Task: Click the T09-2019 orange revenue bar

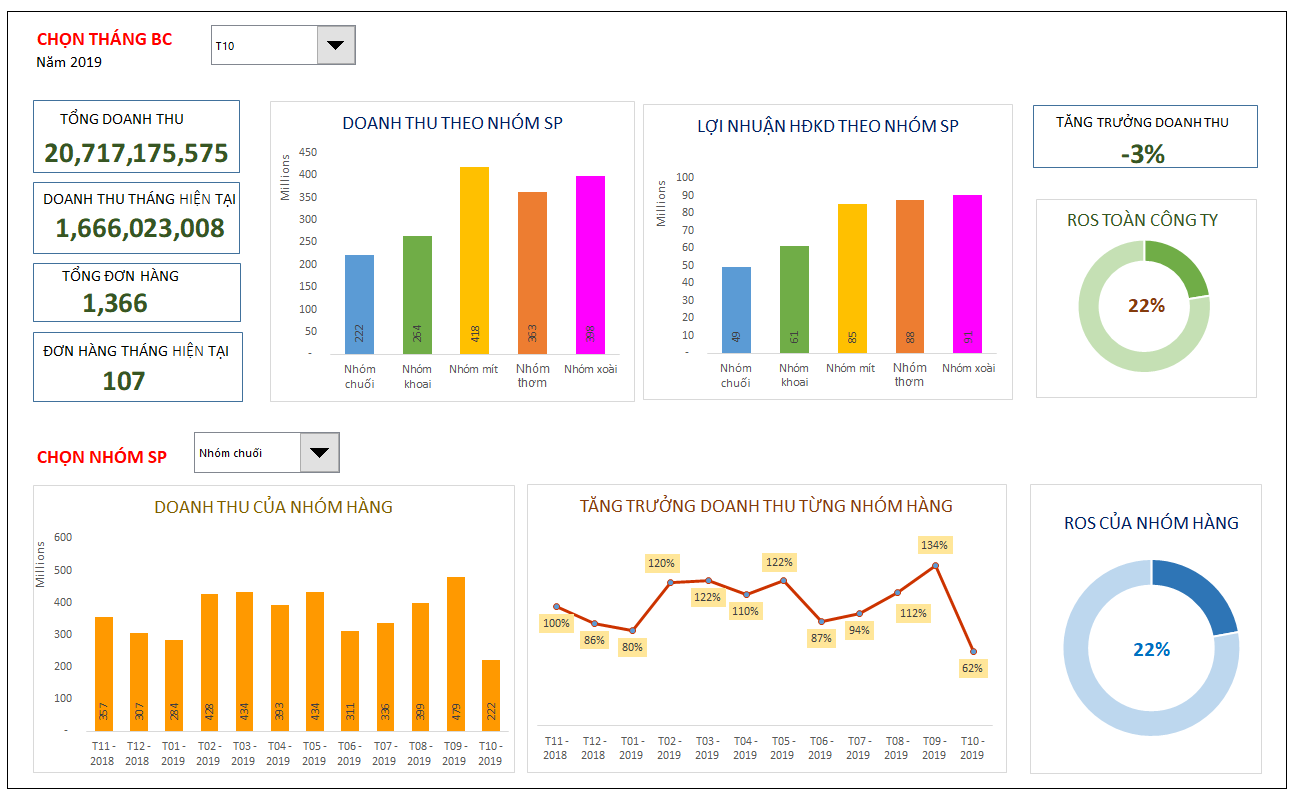Action: 455,654
